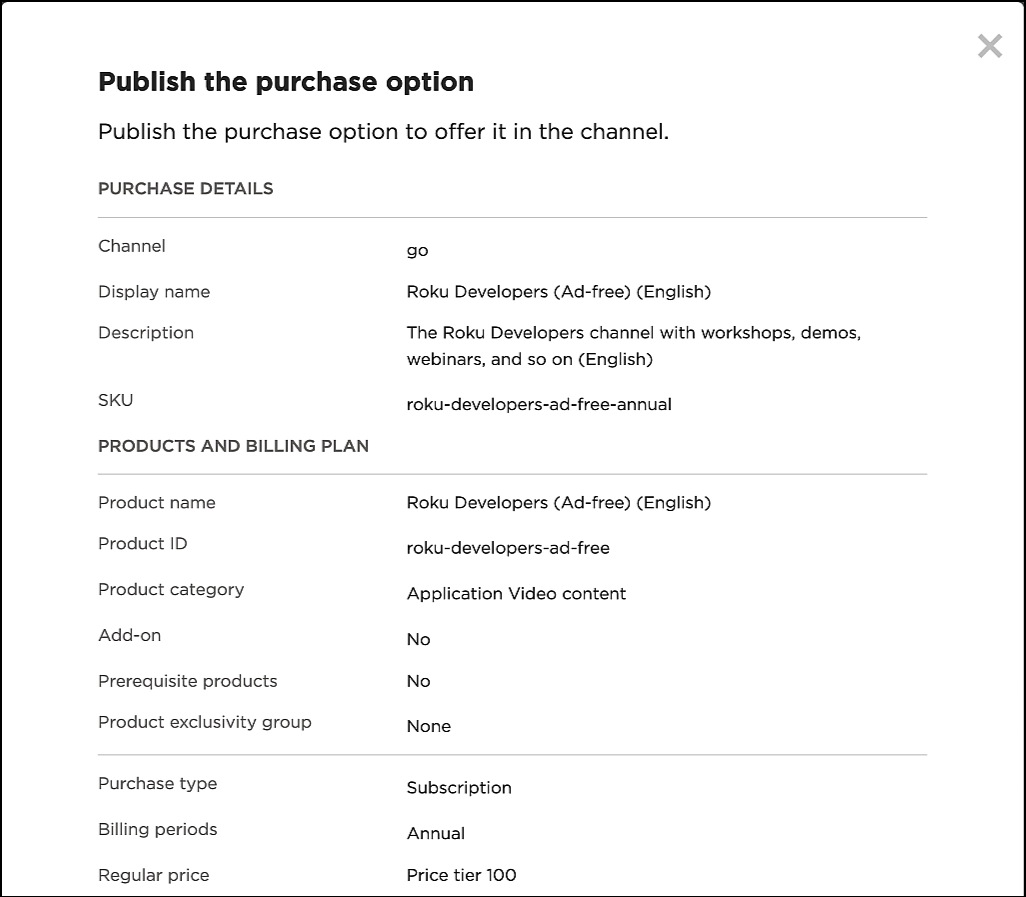
Task: Click the PURCHASE DETAILS section header
Action: [185, 189]
